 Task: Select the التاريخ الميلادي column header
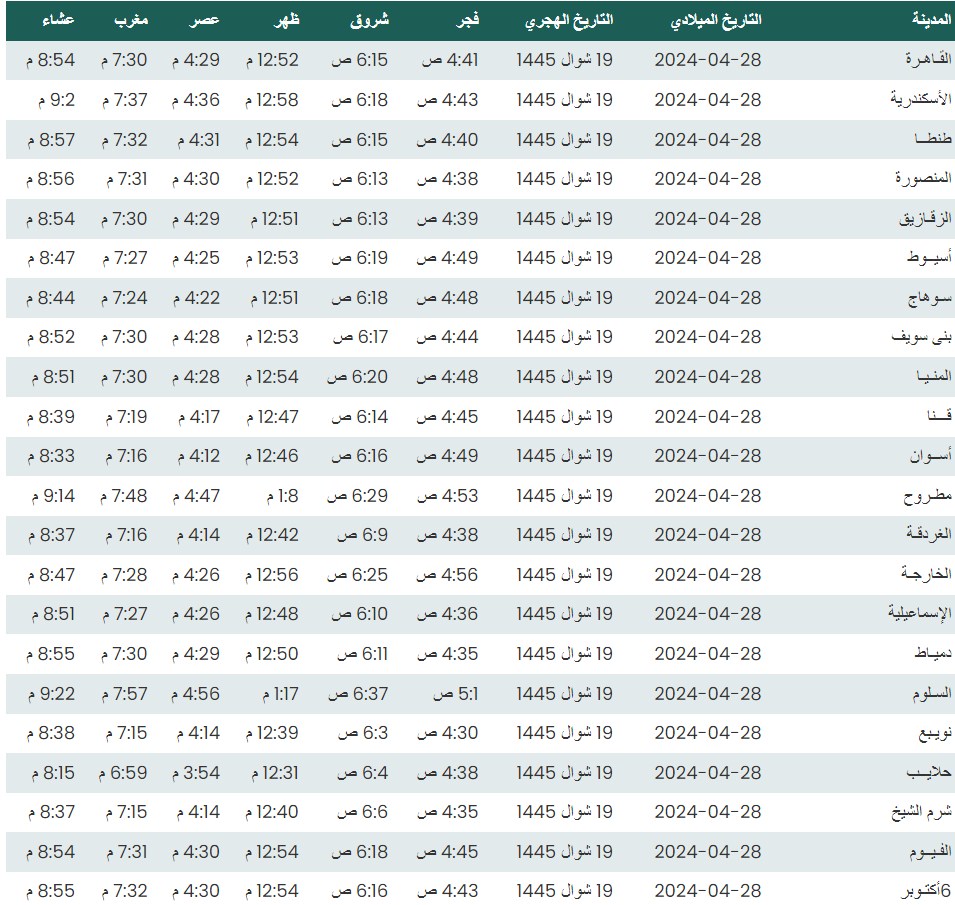[713, 20]
